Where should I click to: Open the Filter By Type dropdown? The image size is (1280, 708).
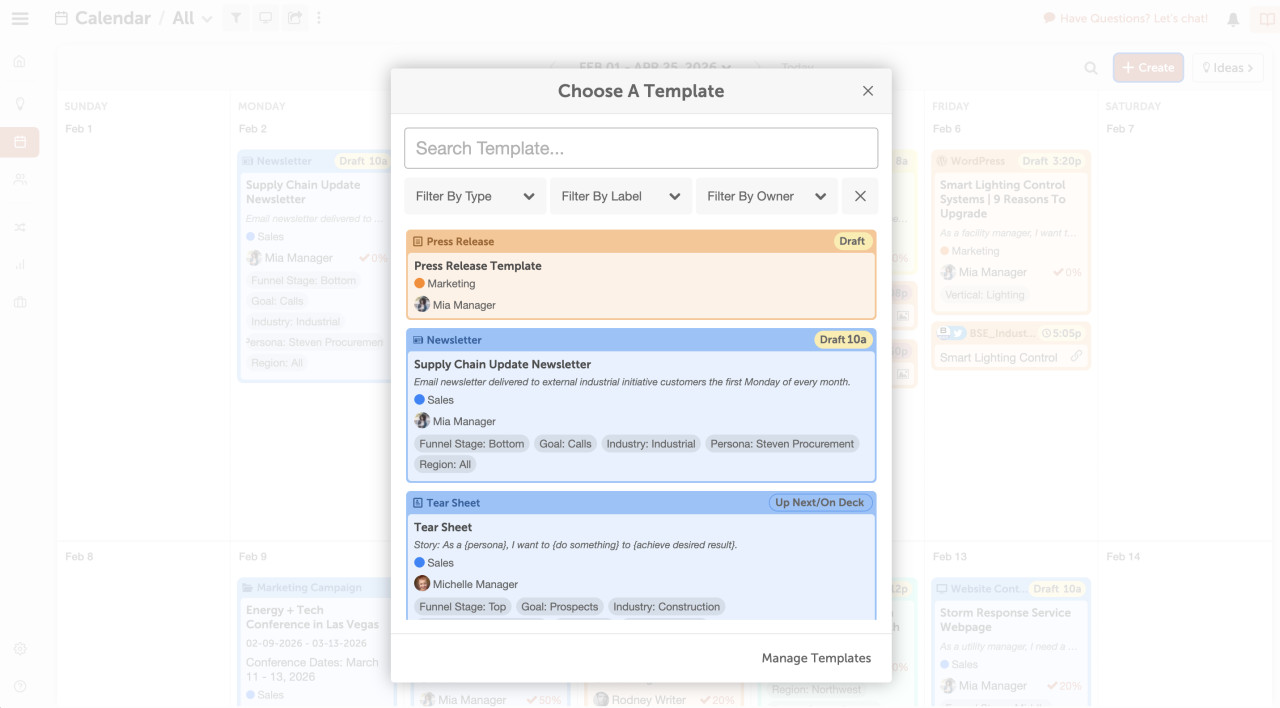click(x=475, y=196)
